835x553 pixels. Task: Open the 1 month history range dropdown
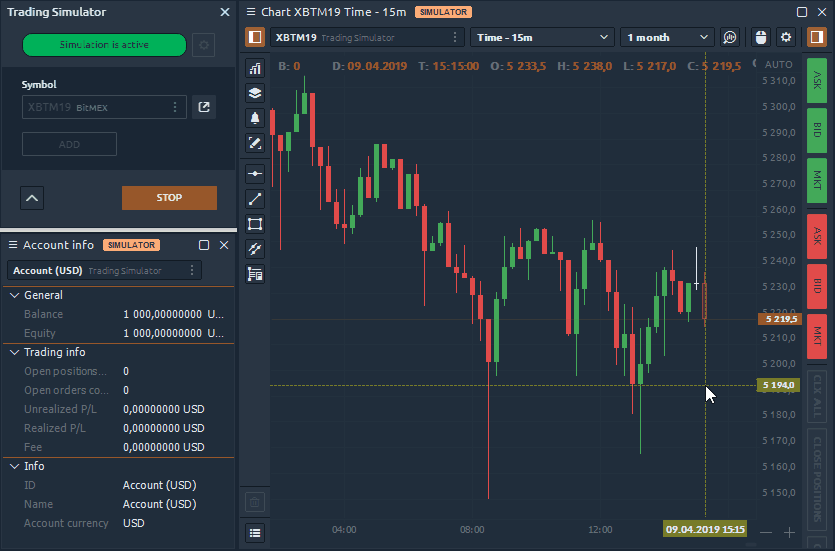pos(667,37)
